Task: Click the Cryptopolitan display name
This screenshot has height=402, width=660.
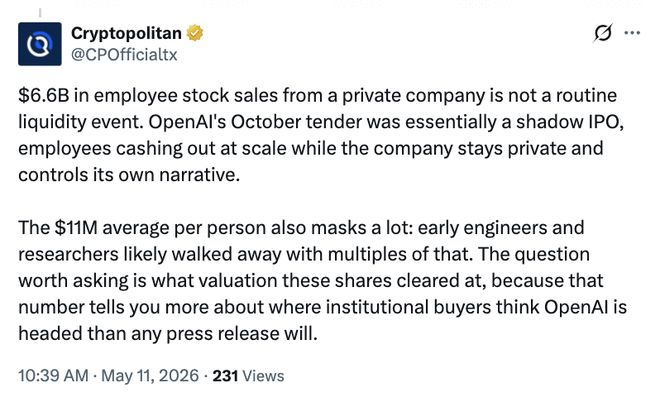Action: click(126, 33)
